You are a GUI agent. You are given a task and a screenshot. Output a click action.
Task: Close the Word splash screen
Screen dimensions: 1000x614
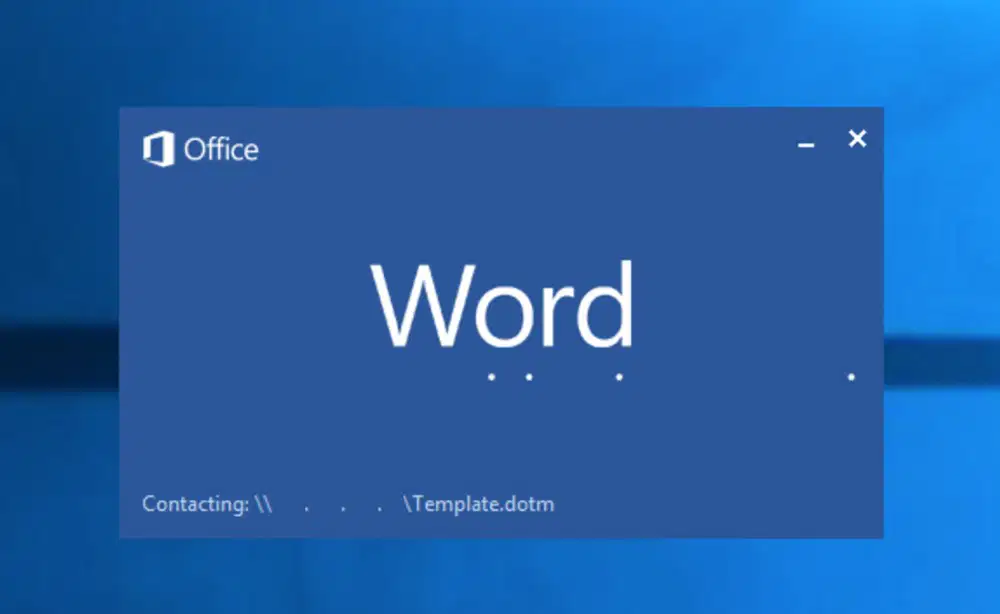[857, 138]
